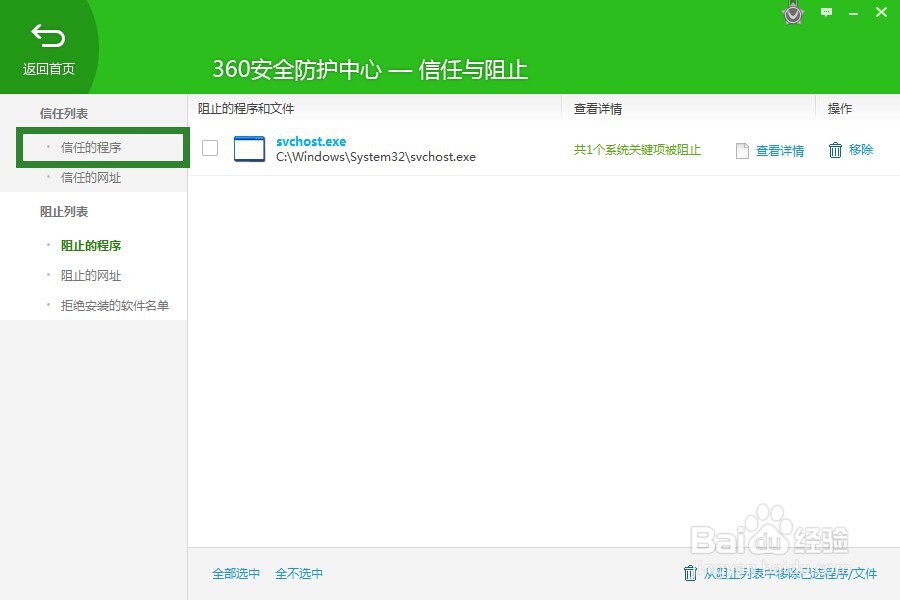View details via 查看详情 link
The width and height of the screenshot is (900, 600).
coord(779,150)
